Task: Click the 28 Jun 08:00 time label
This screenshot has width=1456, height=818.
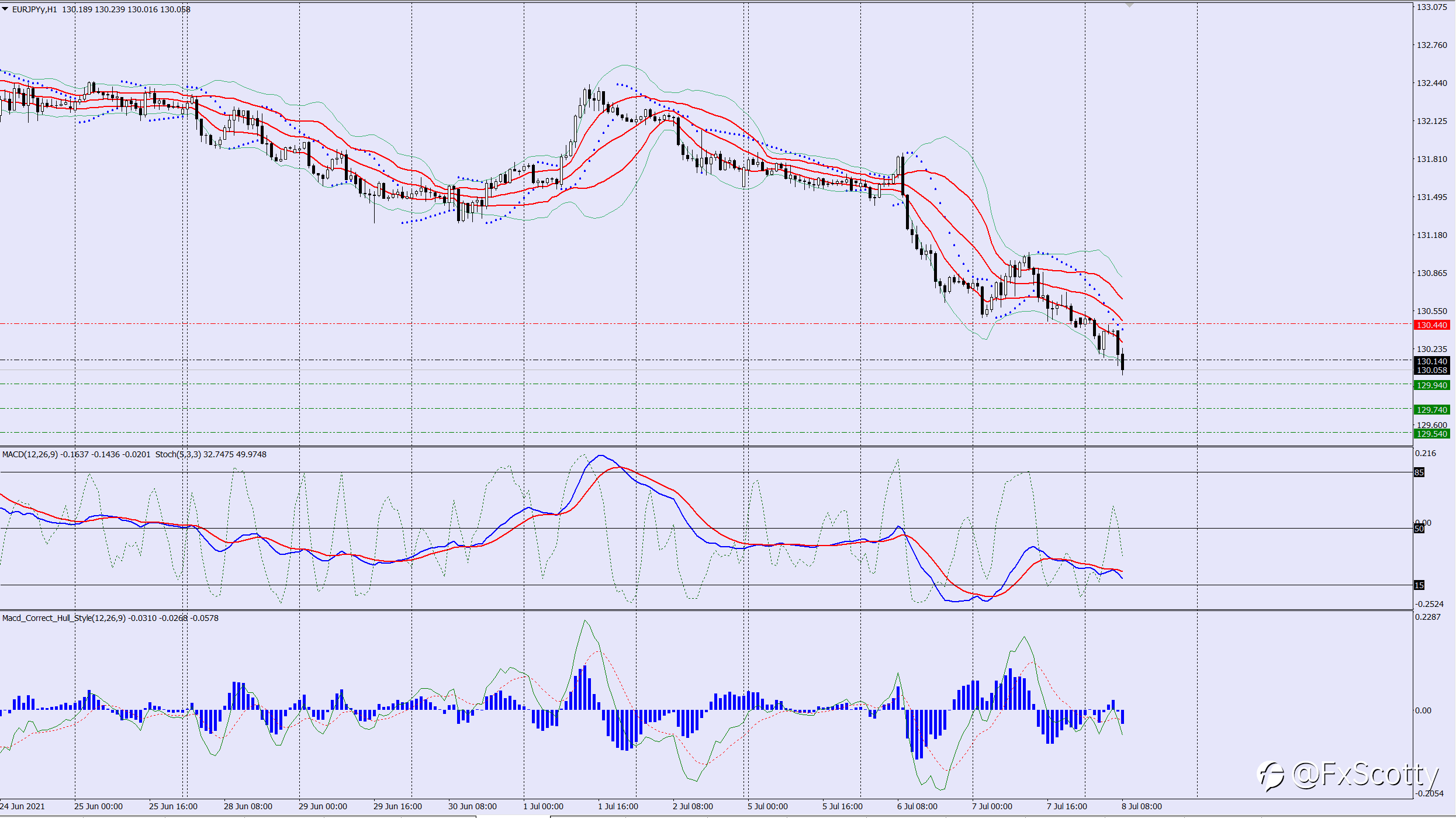Action: 248,806
